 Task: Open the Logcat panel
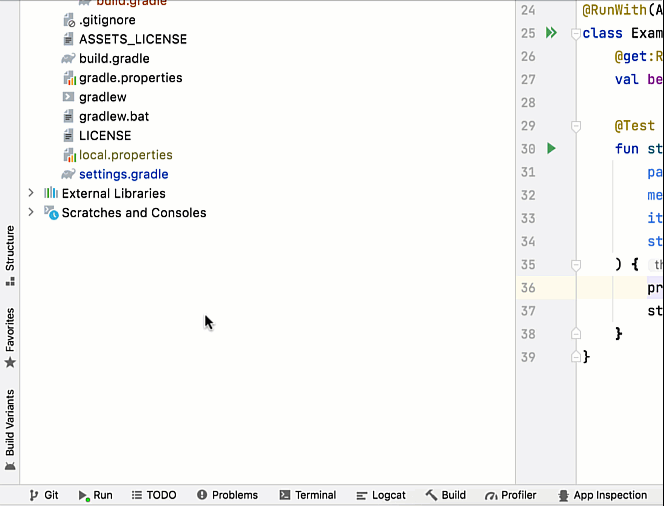[380, 495]
